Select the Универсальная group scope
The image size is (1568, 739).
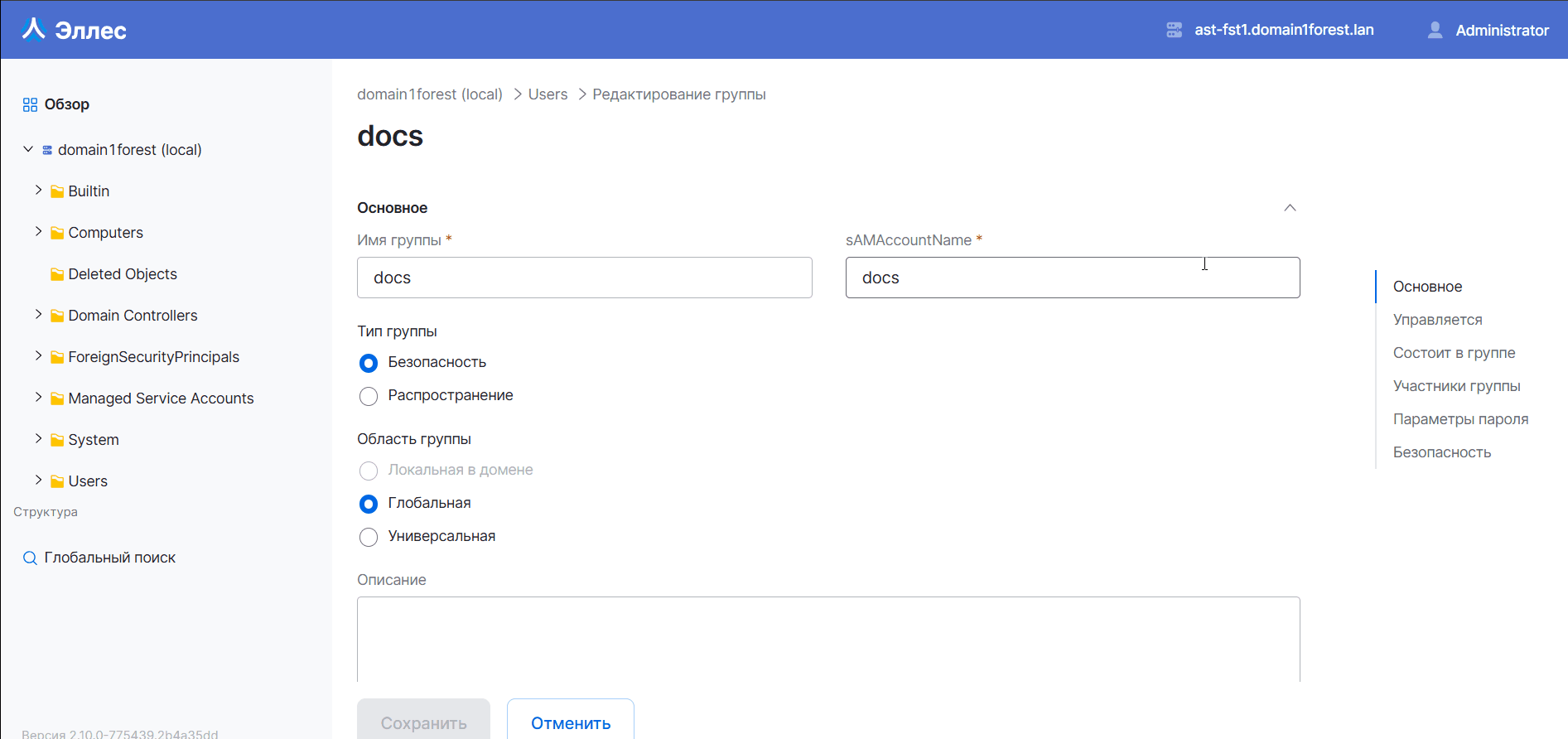(x=369, y=537)
